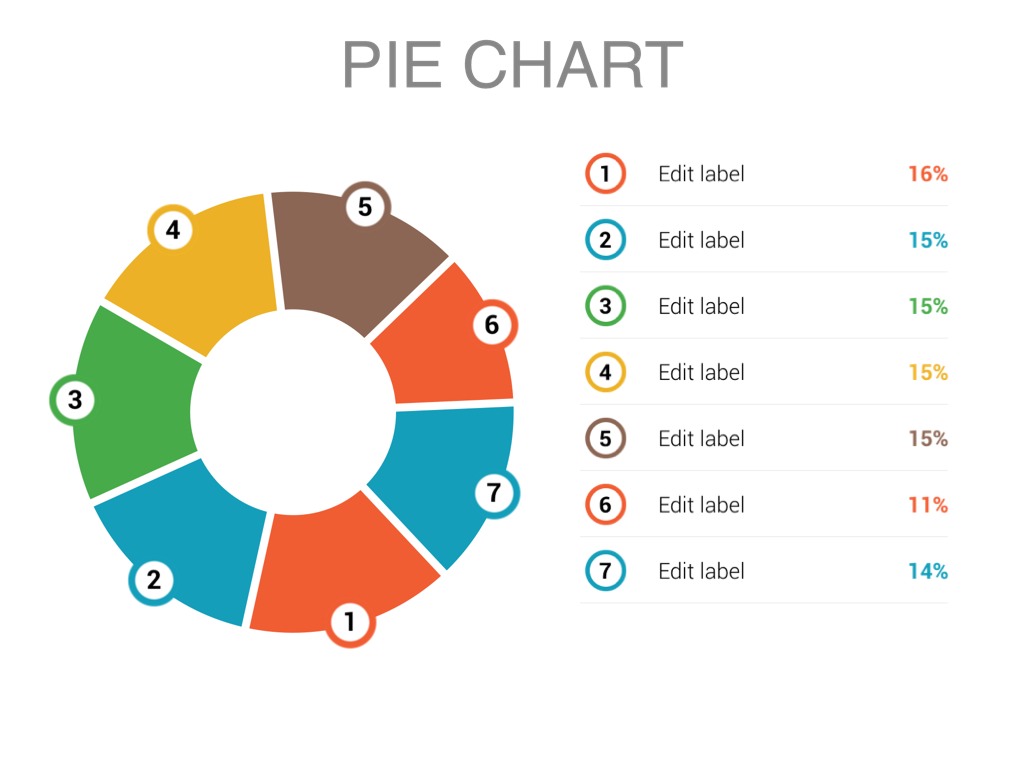Click the Edit label text for item 4
Viewport: 1024px width, 768px height.
click(701, 372)
